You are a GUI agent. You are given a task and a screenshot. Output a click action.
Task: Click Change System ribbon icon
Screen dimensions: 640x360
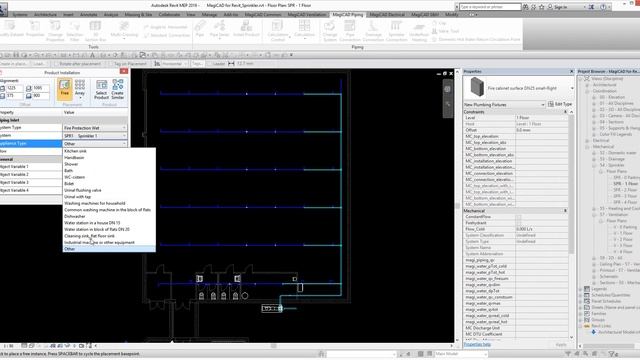click(x=329, y=31)
